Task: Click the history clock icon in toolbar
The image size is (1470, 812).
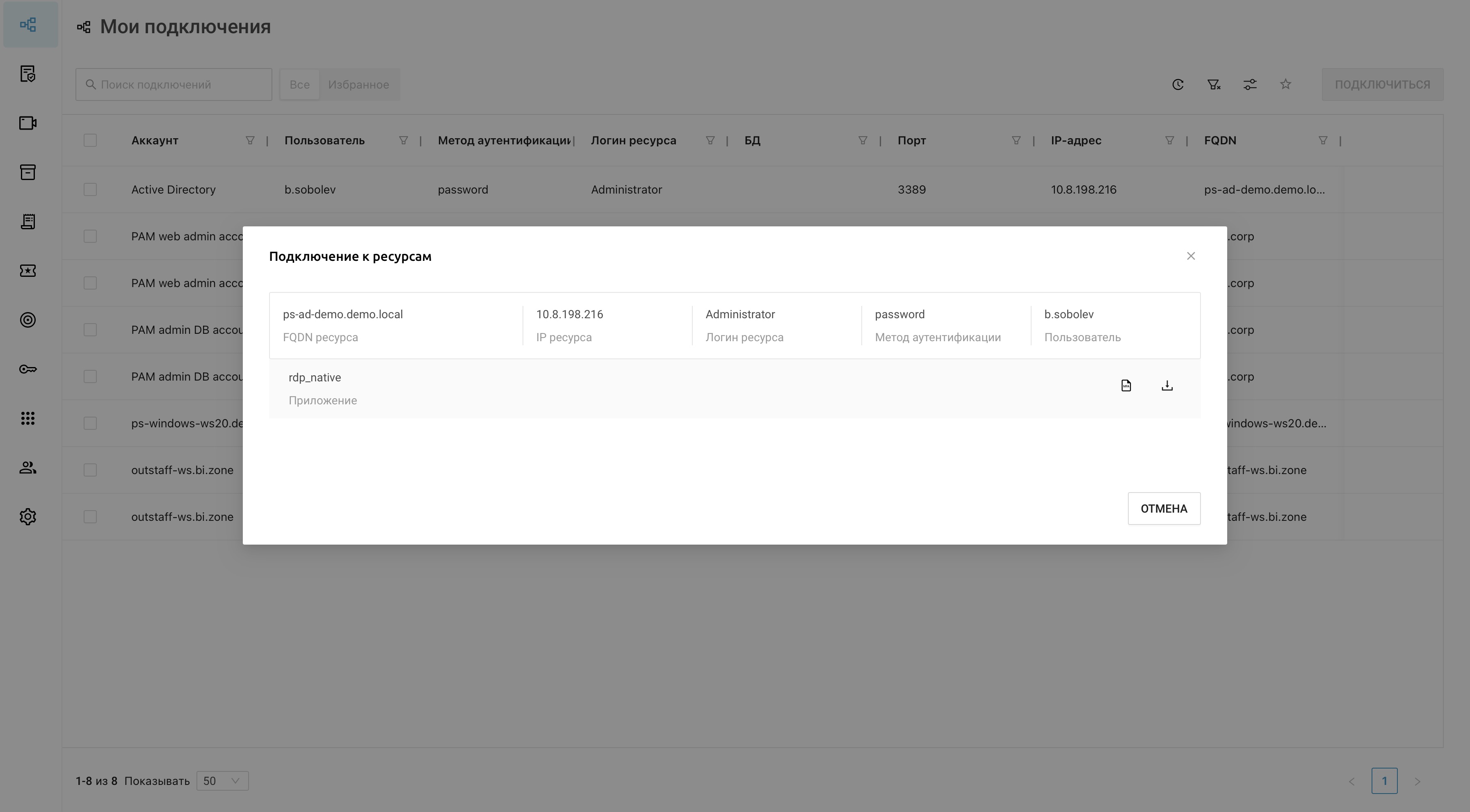Action: (x=1178, y=84)
